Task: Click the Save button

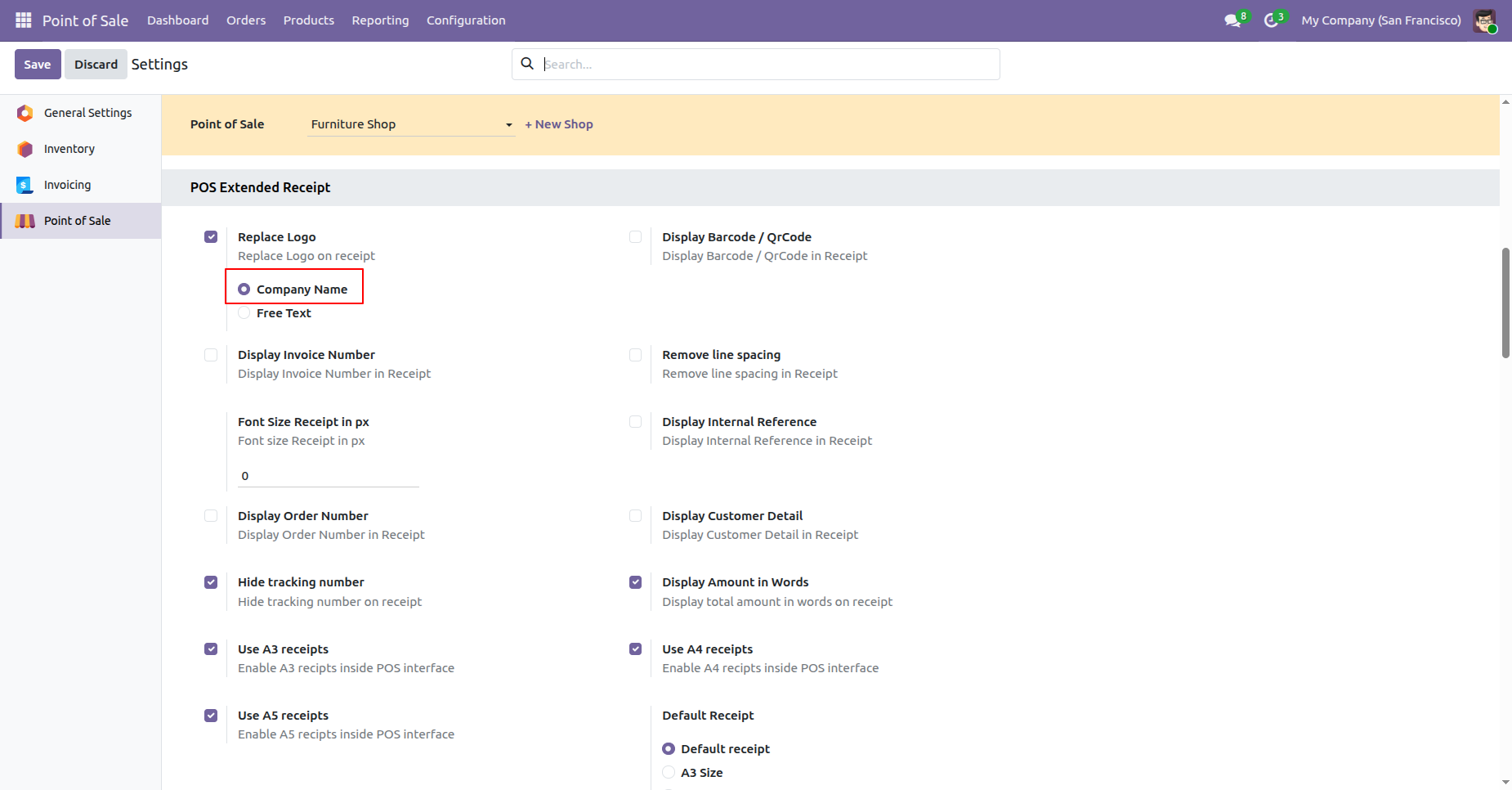Action: pos(38,65)
